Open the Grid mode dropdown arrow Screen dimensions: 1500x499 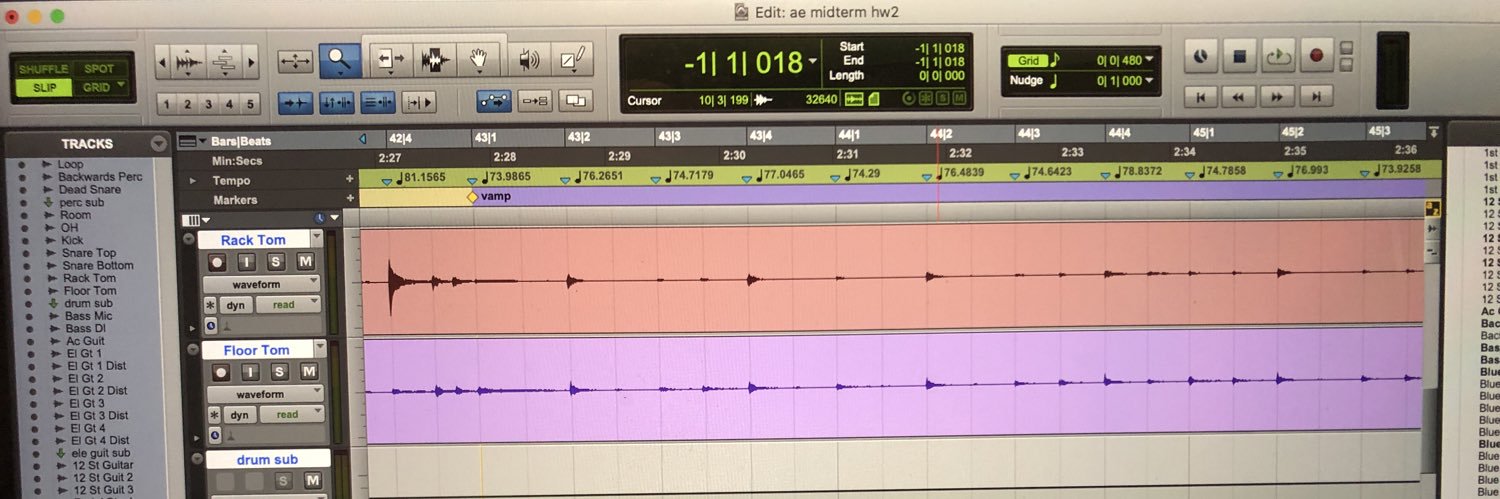pyautogui.click(x=122, y=86)
